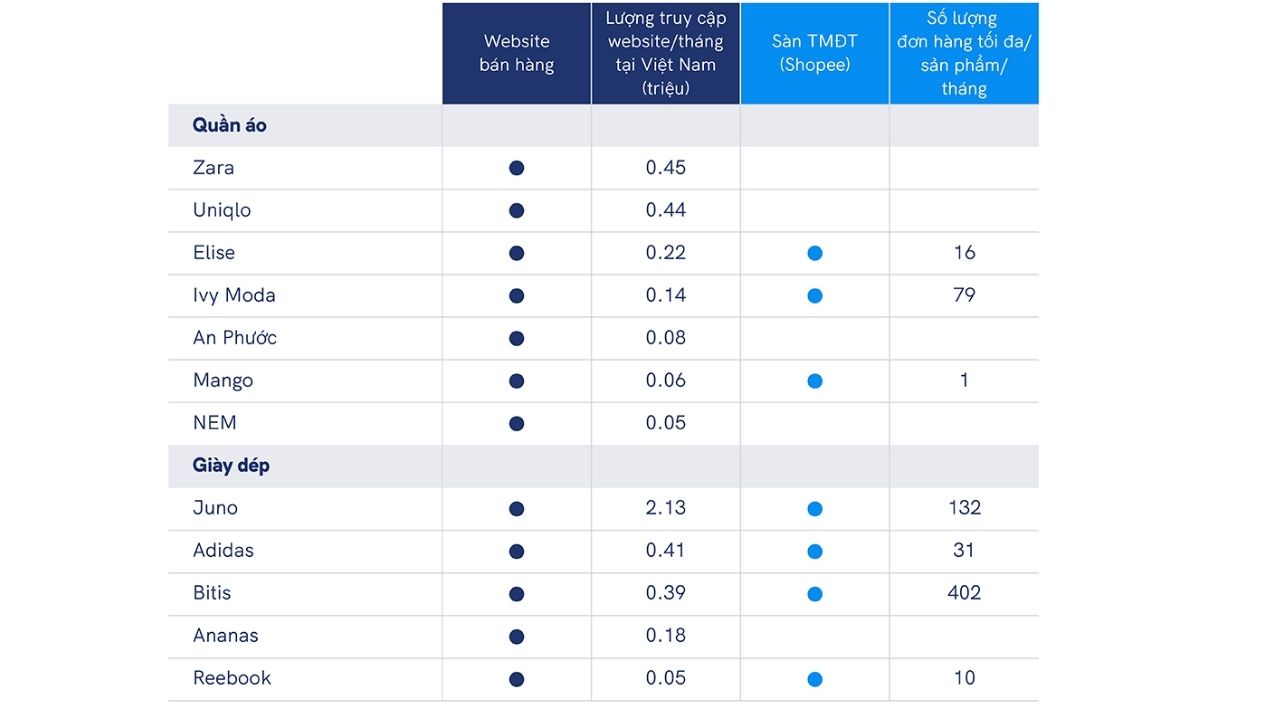The width and height of the screenshot is (1280, 720).
Task: Click the Shopee dot for Bitis
Action: pyautogui.click(x=815, y=594)
